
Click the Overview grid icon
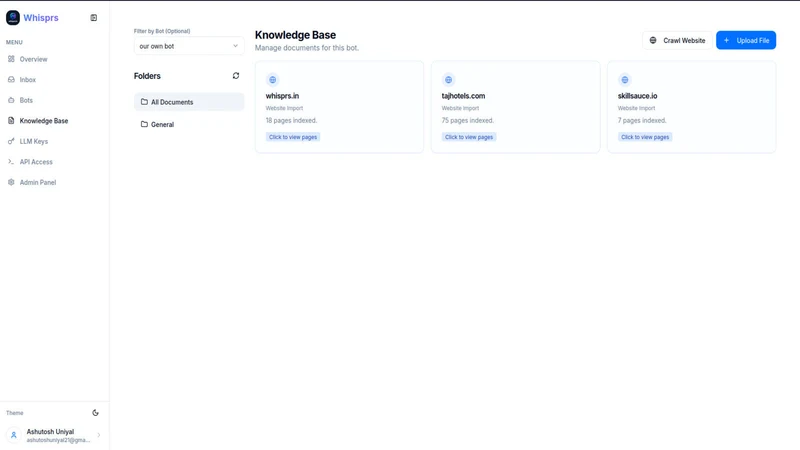coord(11,59)
